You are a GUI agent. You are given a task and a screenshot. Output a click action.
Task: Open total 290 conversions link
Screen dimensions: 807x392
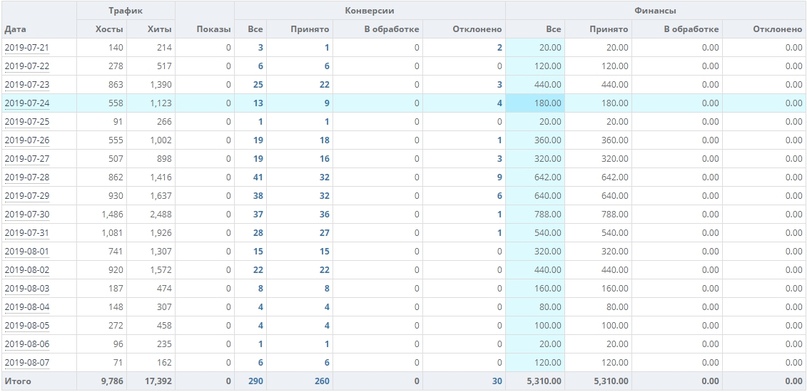tap(255, 382)
